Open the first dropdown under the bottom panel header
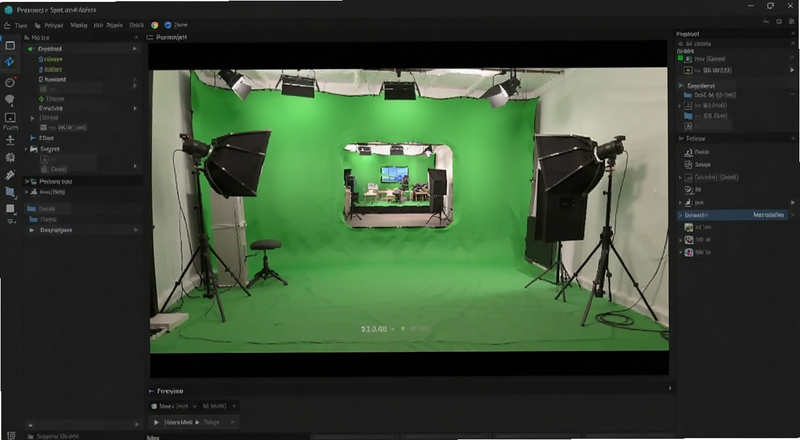The width and height of the screenshot is (800, 440). pyautogui.click(x=173, y=406)
